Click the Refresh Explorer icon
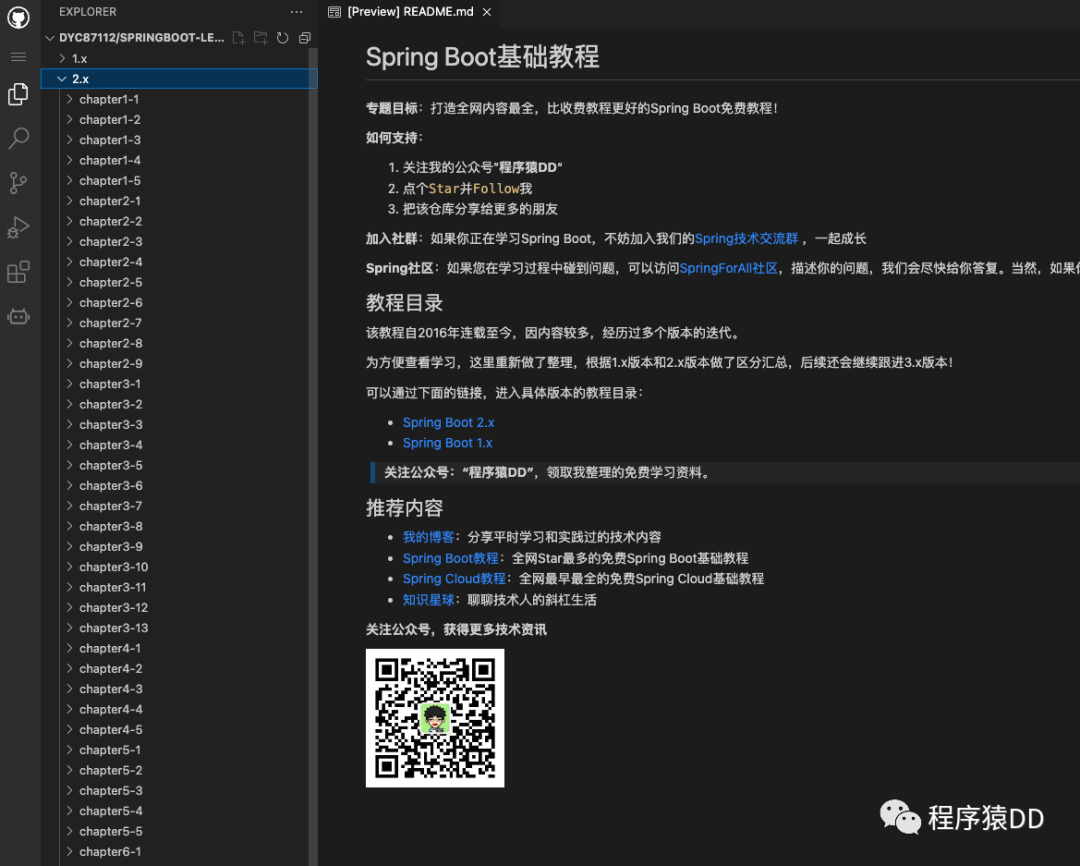The image size is (1080, 866). point(282,38)
